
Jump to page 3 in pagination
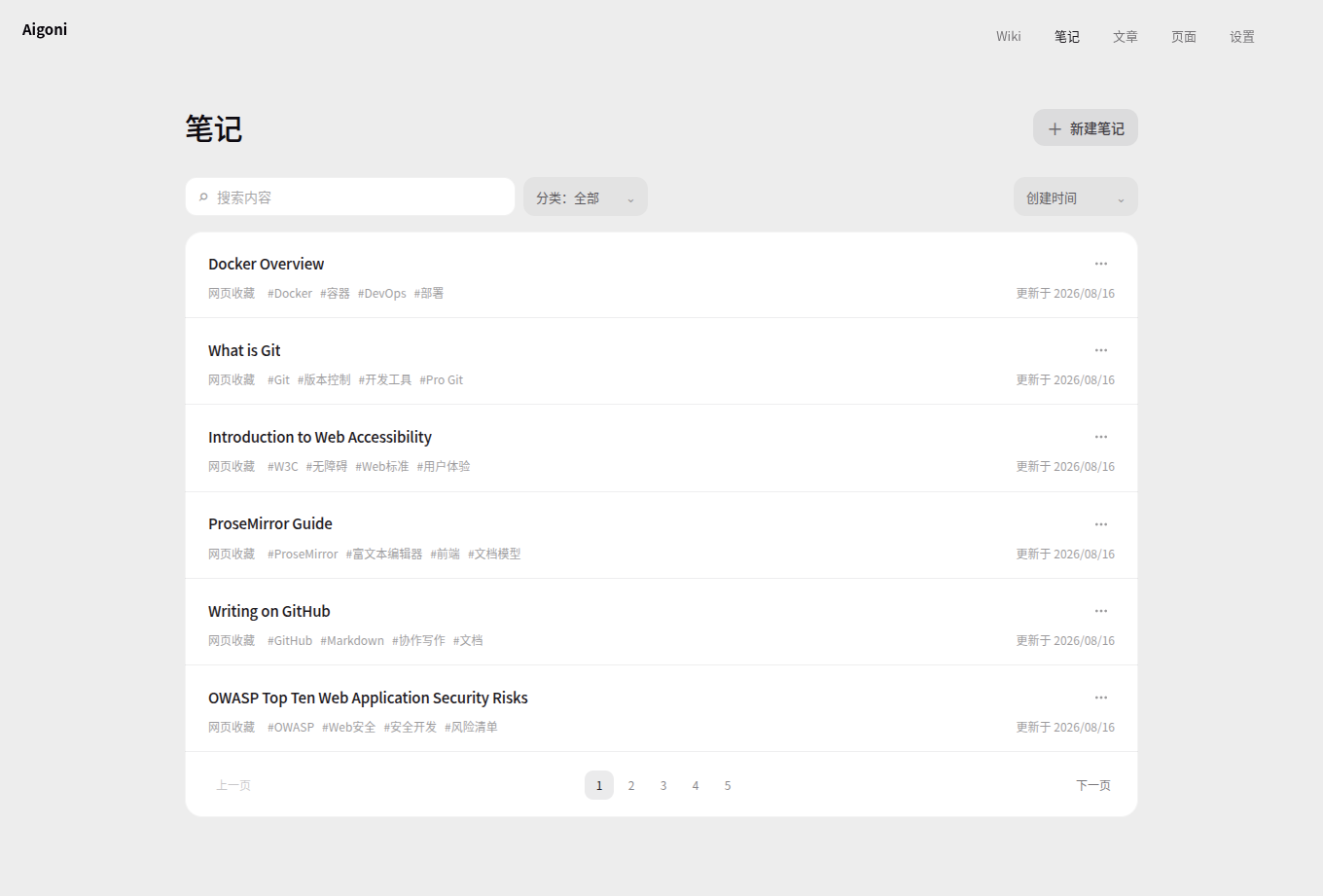pyautogui.click(x=663, y=785)
